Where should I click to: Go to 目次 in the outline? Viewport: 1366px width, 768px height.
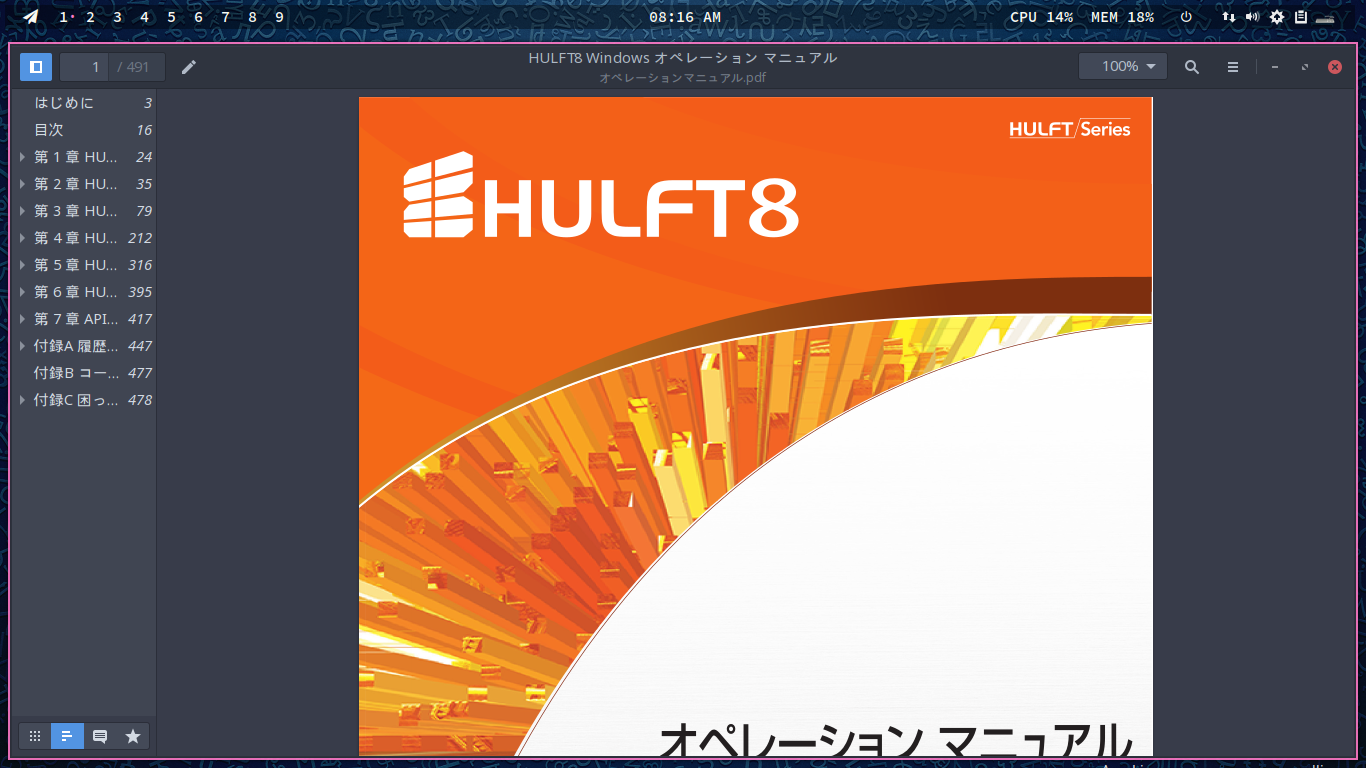[49, 130]
